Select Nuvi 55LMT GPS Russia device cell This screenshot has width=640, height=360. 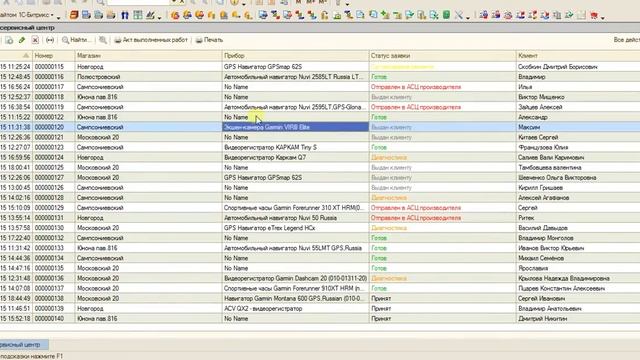tap(296, 248)
